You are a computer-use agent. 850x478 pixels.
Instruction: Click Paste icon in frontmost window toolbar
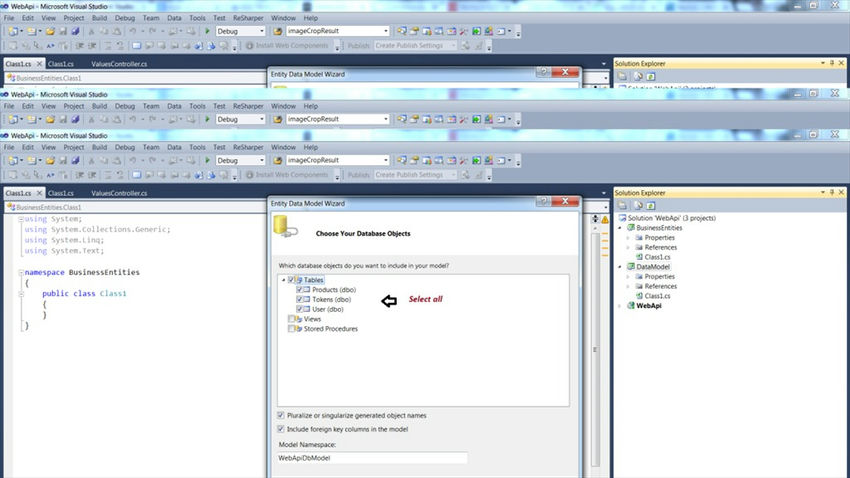pyautogui.click(x=117, y=160)
